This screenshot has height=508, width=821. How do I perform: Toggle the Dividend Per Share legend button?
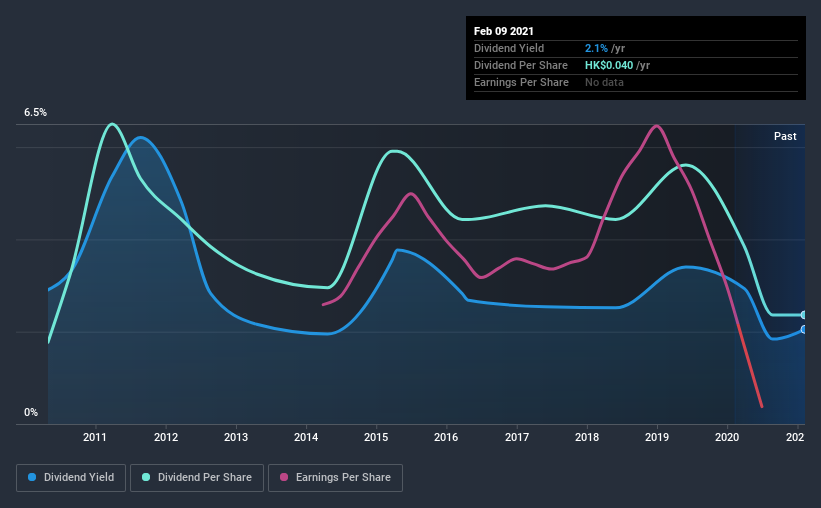point(197,478)
